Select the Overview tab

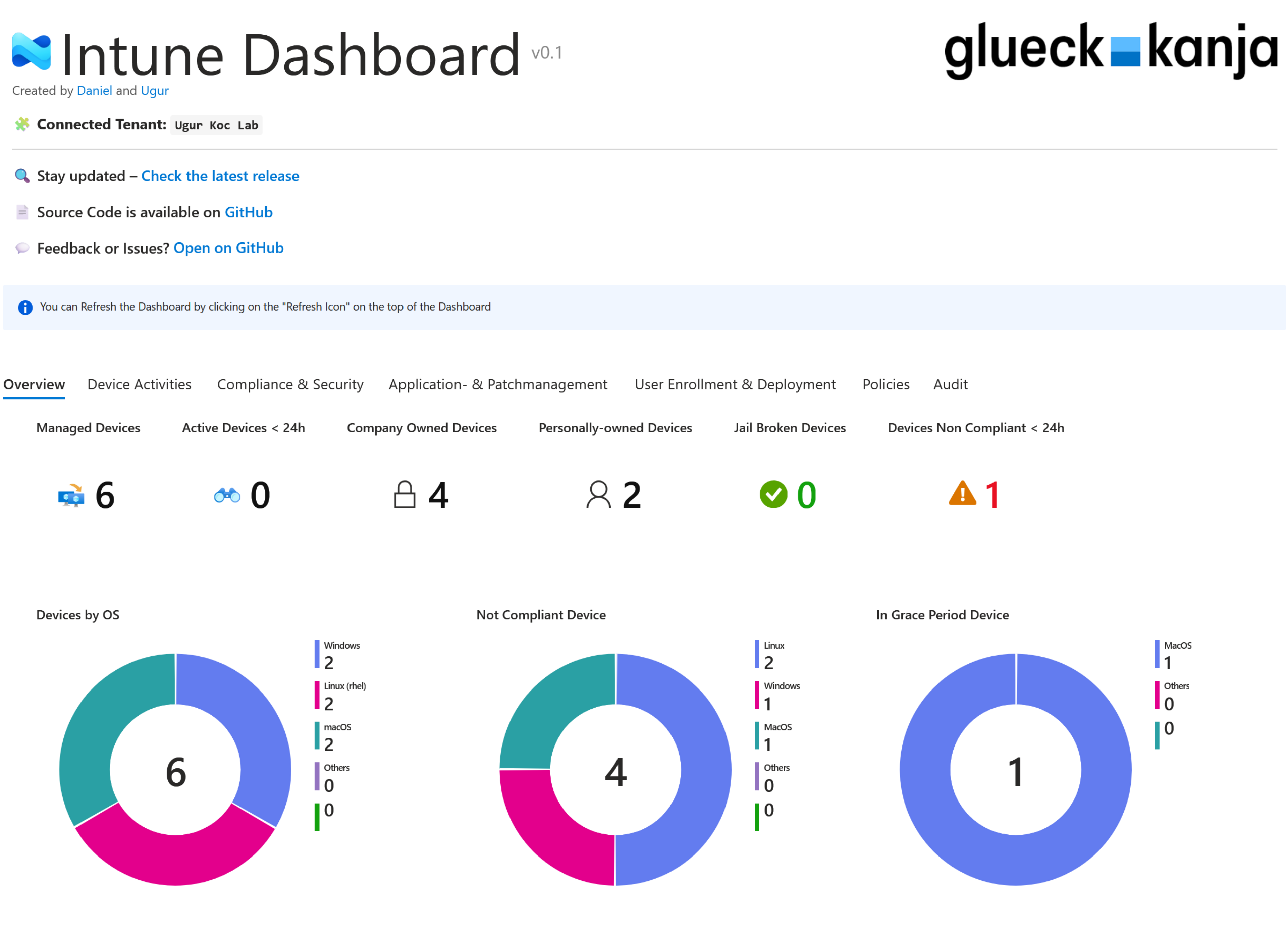(x=34, y=384)
